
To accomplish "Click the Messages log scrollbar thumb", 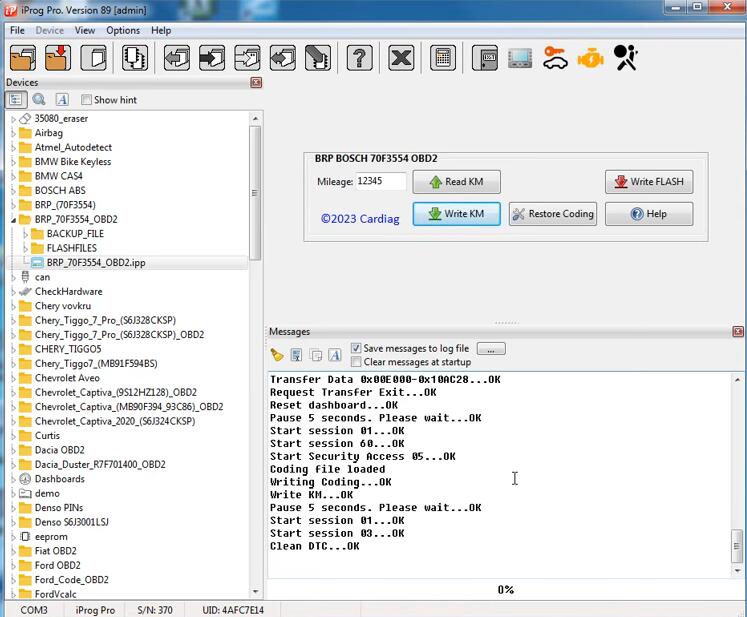I will coord(737,546).
